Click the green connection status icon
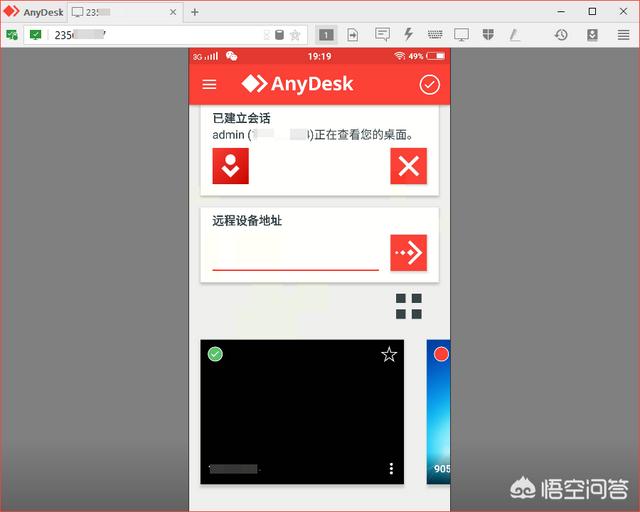 coord(12,35)
